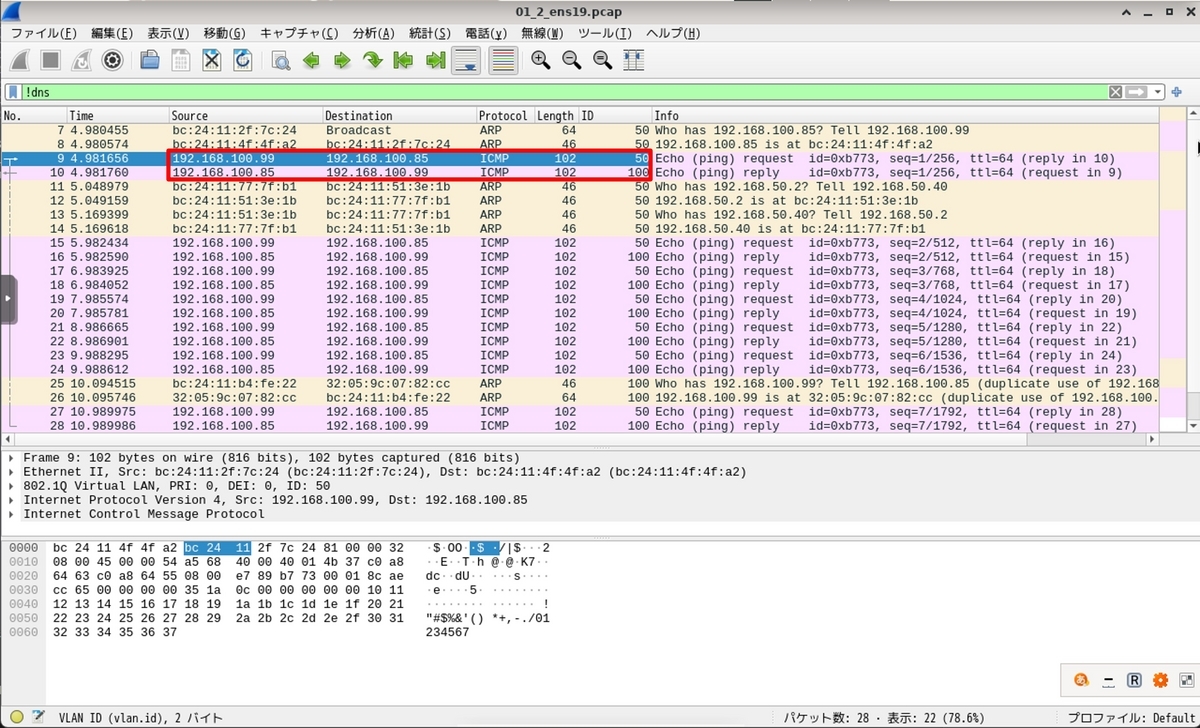Select packet 25 duplicate-use ARP row

tap(580, 383)
